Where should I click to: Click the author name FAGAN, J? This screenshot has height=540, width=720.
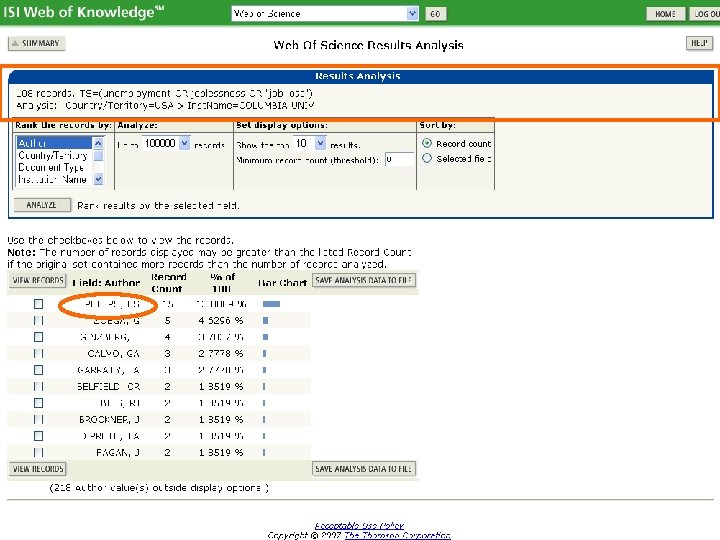118,453
